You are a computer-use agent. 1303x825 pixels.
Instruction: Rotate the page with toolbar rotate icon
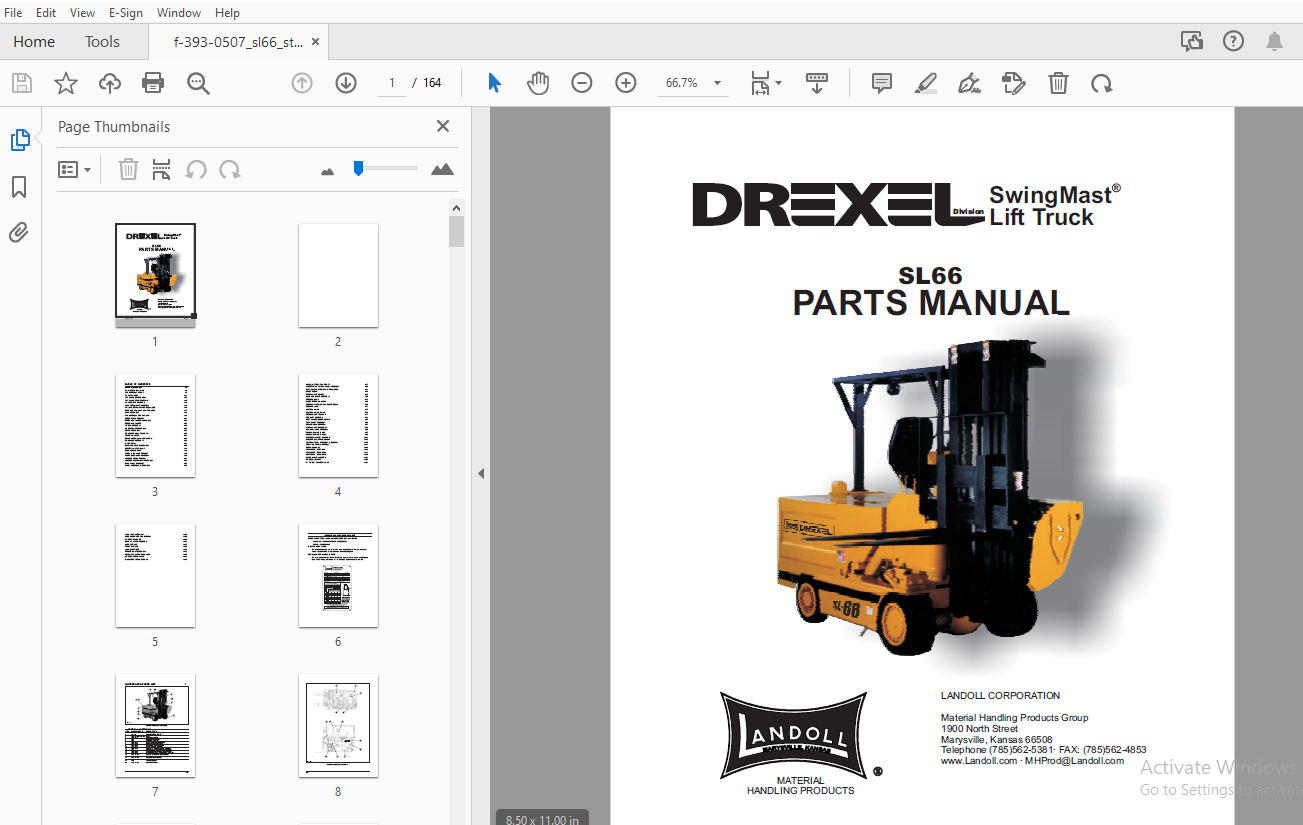coord(1102,83)
